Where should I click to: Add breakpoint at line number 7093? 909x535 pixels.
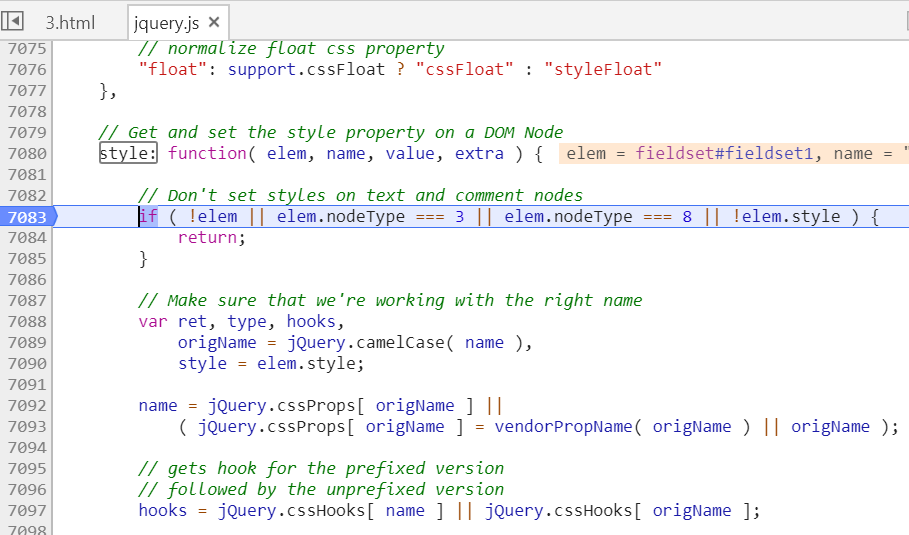[27, 427]
